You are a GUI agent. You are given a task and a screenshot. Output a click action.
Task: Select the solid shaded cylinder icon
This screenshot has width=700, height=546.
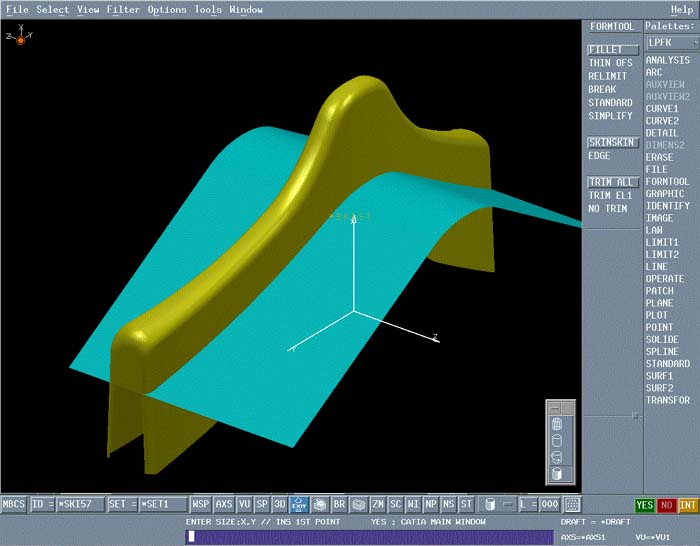pos(557,473)
